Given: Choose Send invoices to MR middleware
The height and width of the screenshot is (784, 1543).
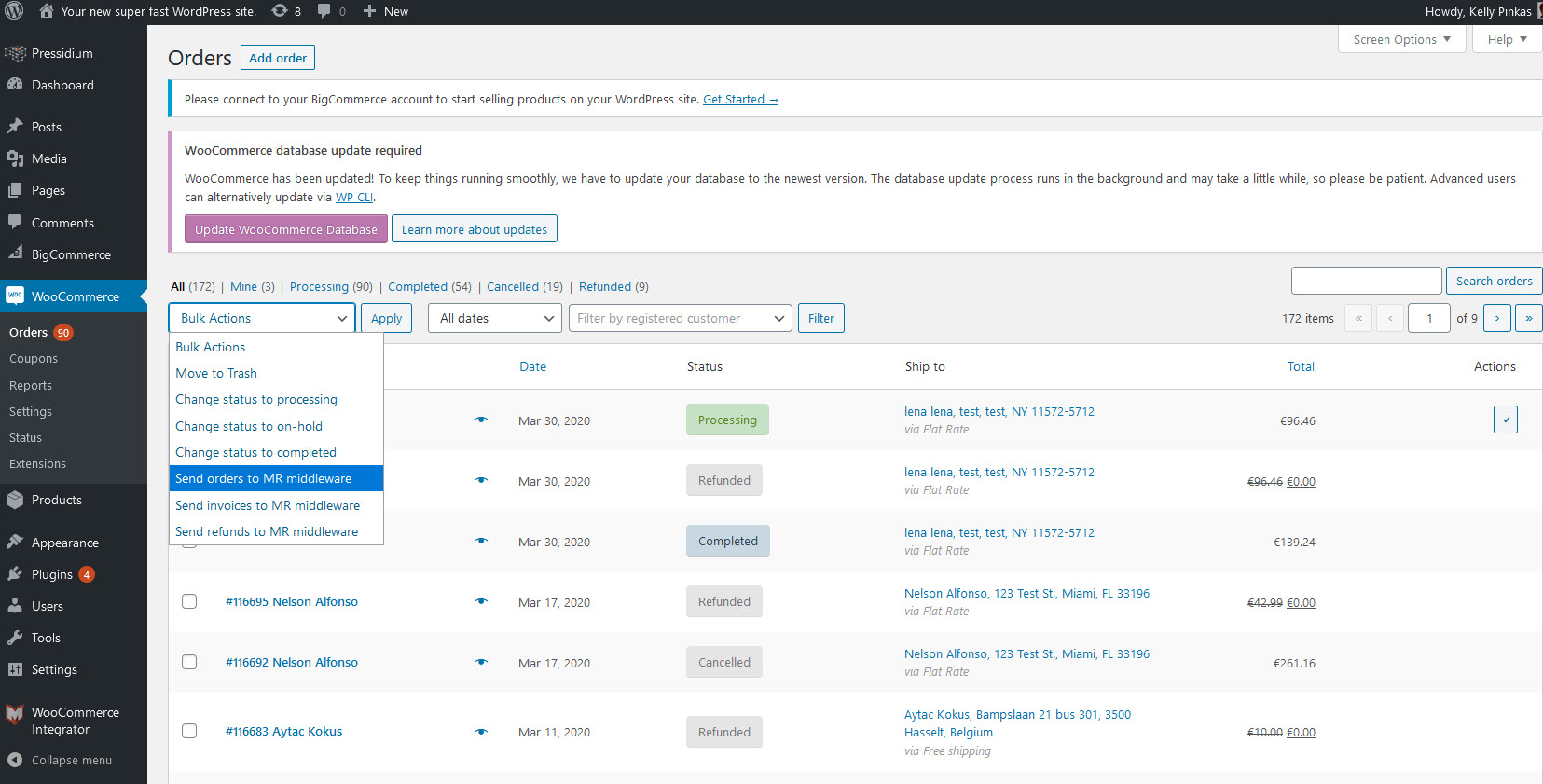Looking at the screenshot, I should (276, 505).
